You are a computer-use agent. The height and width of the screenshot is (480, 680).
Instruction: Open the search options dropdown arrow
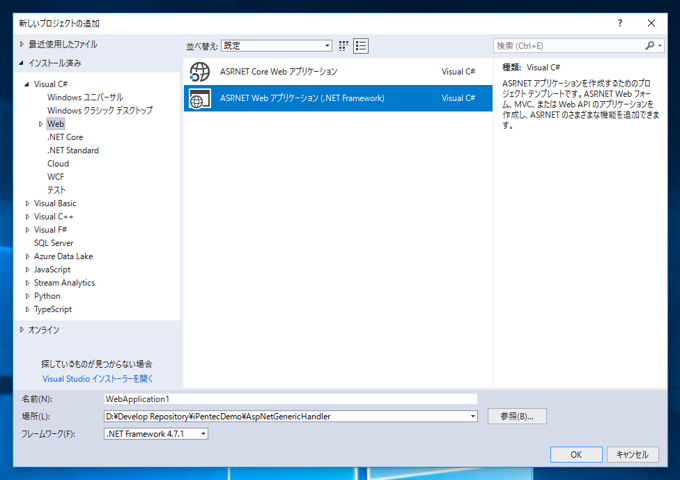tap(660, 46)
